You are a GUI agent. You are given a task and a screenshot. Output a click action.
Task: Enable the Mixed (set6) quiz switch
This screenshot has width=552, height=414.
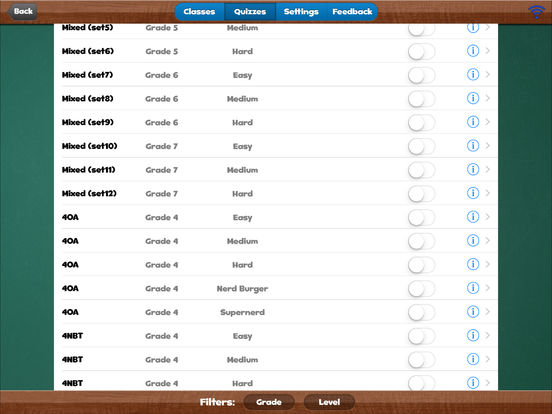pyautogui.click(x=421, y=51)
